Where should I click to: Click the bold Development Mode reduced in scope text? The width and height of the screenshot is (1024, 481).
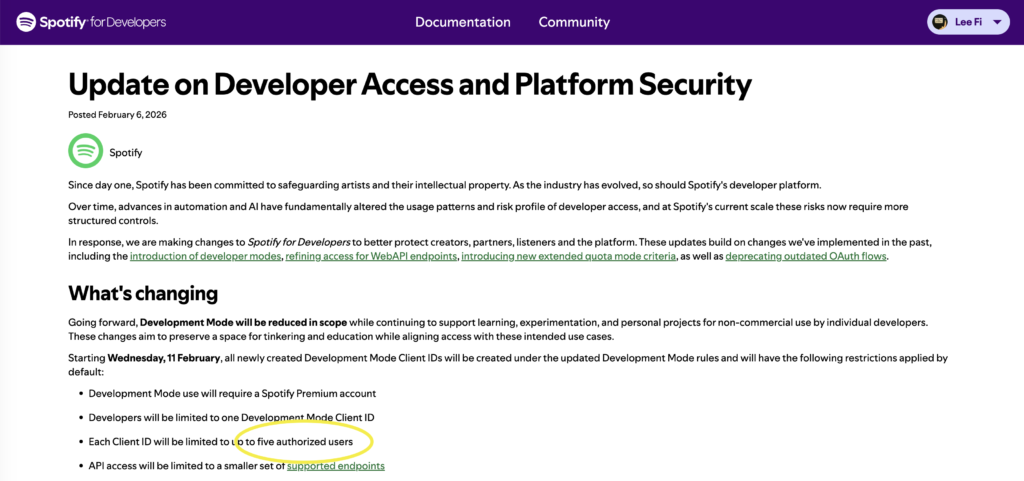coord(244,323)
